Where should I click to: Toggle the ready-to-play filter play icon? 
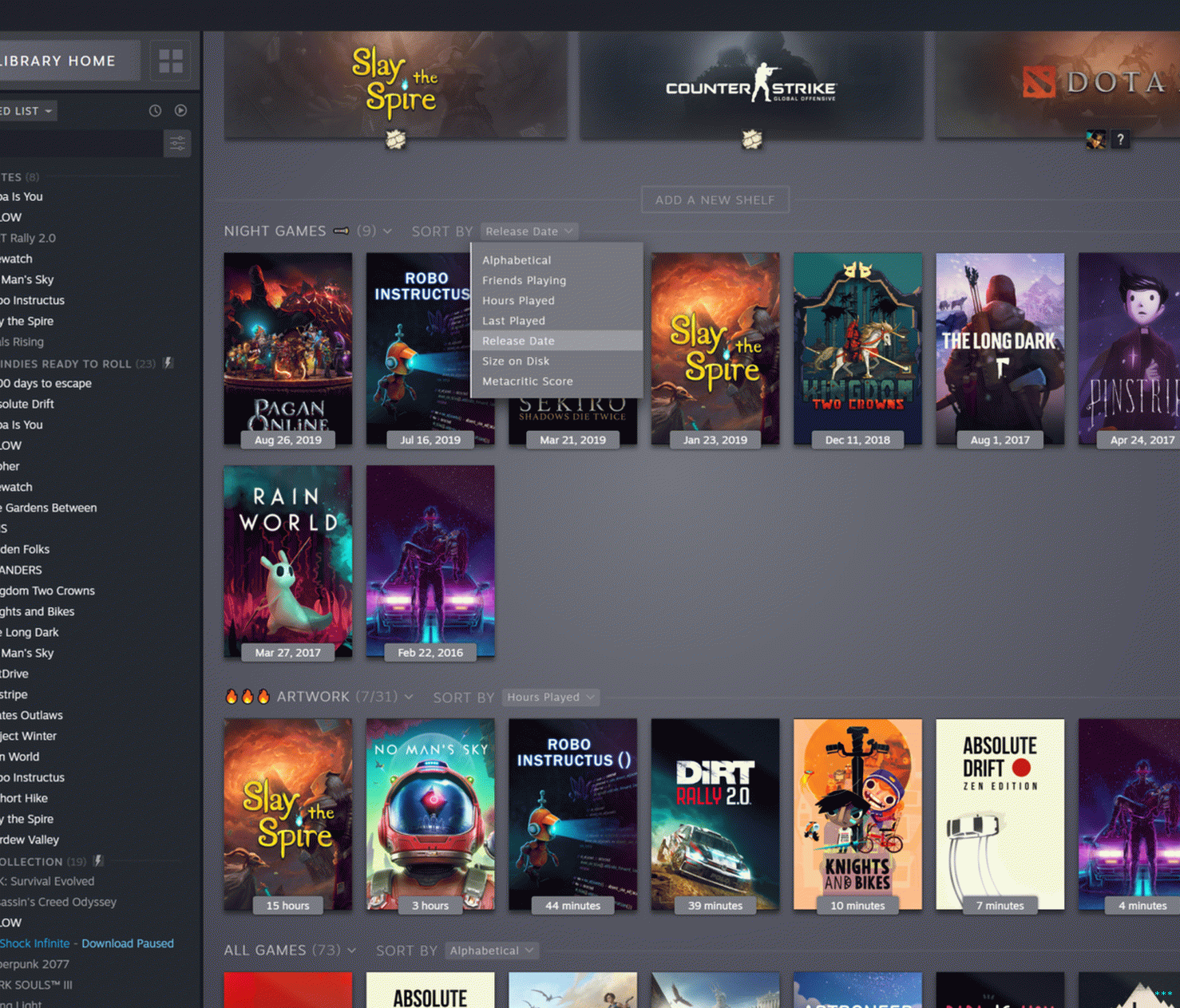coord(181,111)
